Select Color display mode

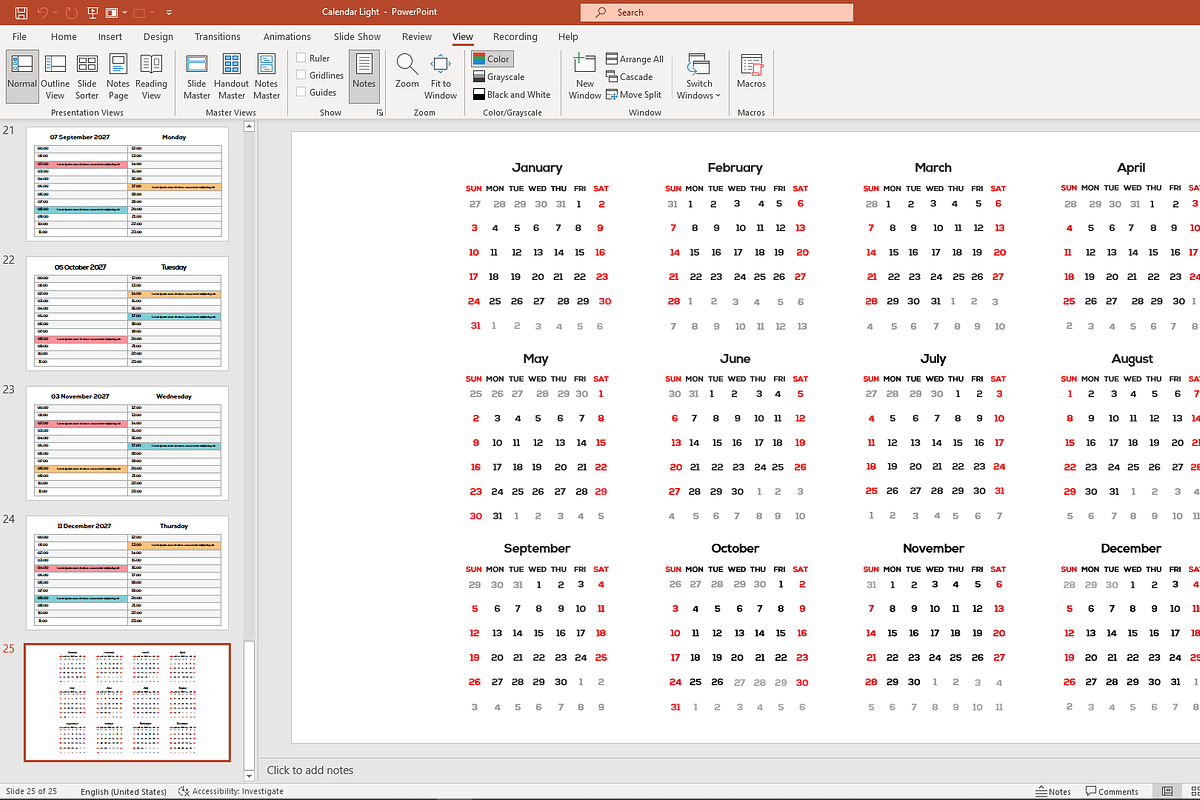[492, 59]
